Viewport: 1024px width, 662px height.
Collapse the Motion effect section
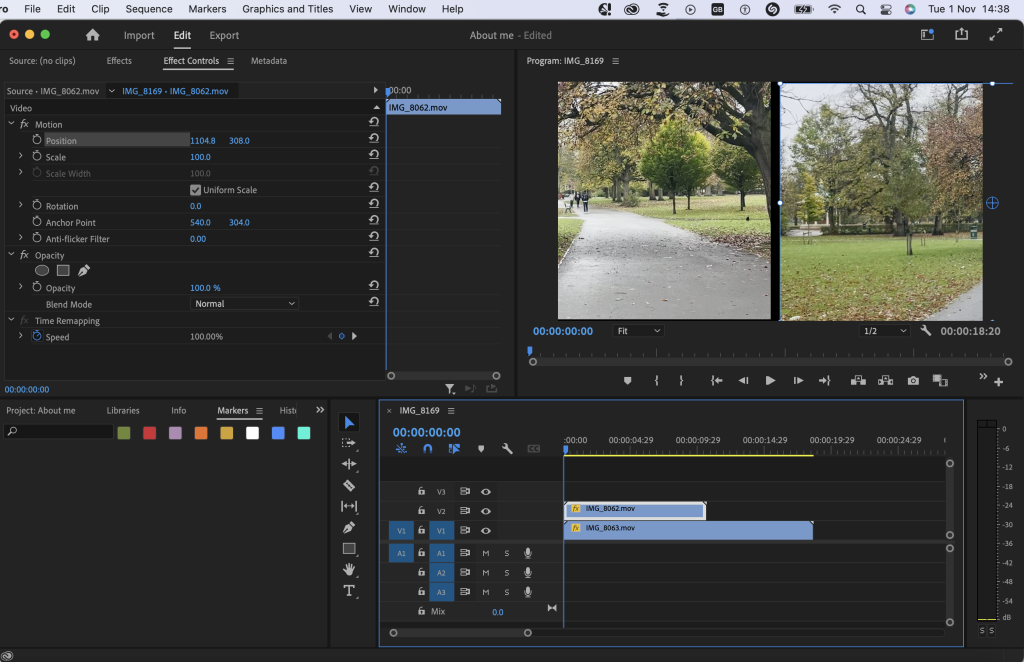pyautogui.click(x=11, y=123)
